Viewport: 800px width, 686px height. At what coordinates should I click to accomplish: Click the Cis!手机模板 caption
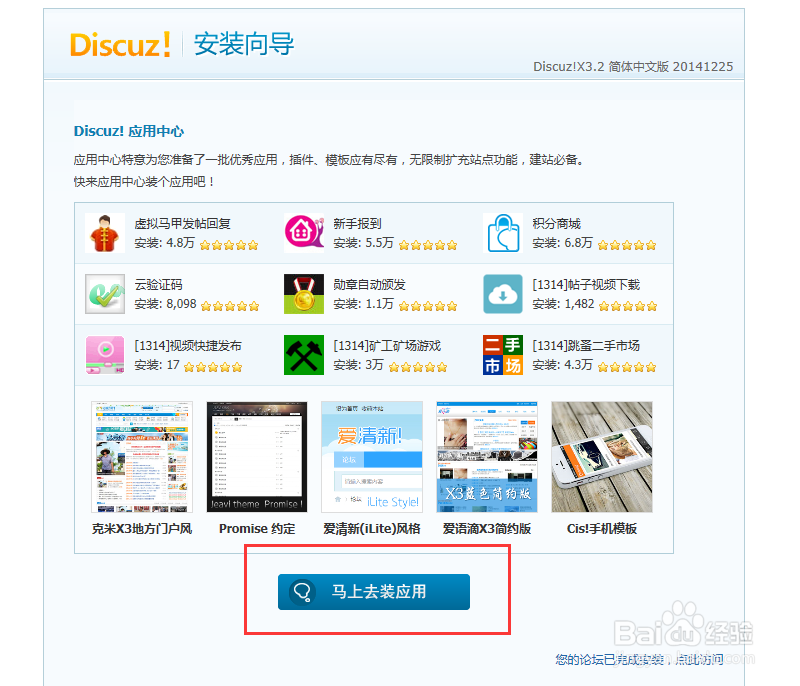[602, 529]
